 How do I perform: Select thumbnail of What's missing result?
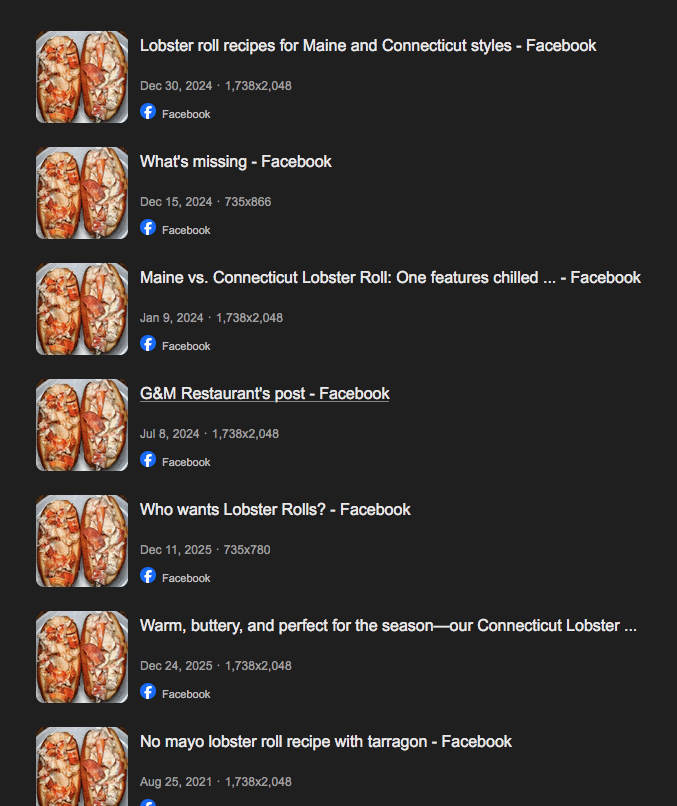pyautogui.click(x=82, y=193)
